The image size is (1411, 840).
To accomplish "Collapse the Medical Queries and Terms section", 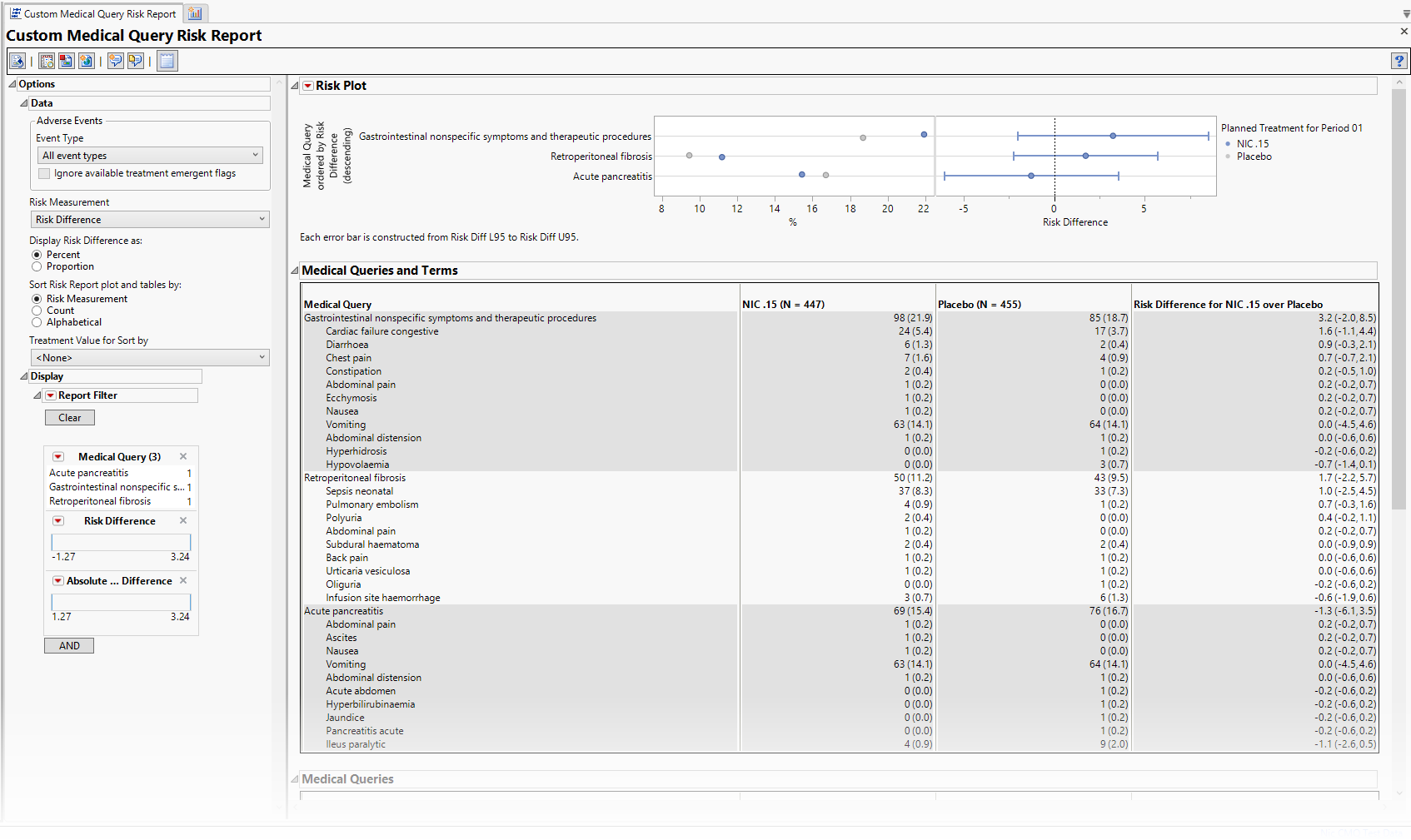I will pyautogui.click(x=294, y=271).
